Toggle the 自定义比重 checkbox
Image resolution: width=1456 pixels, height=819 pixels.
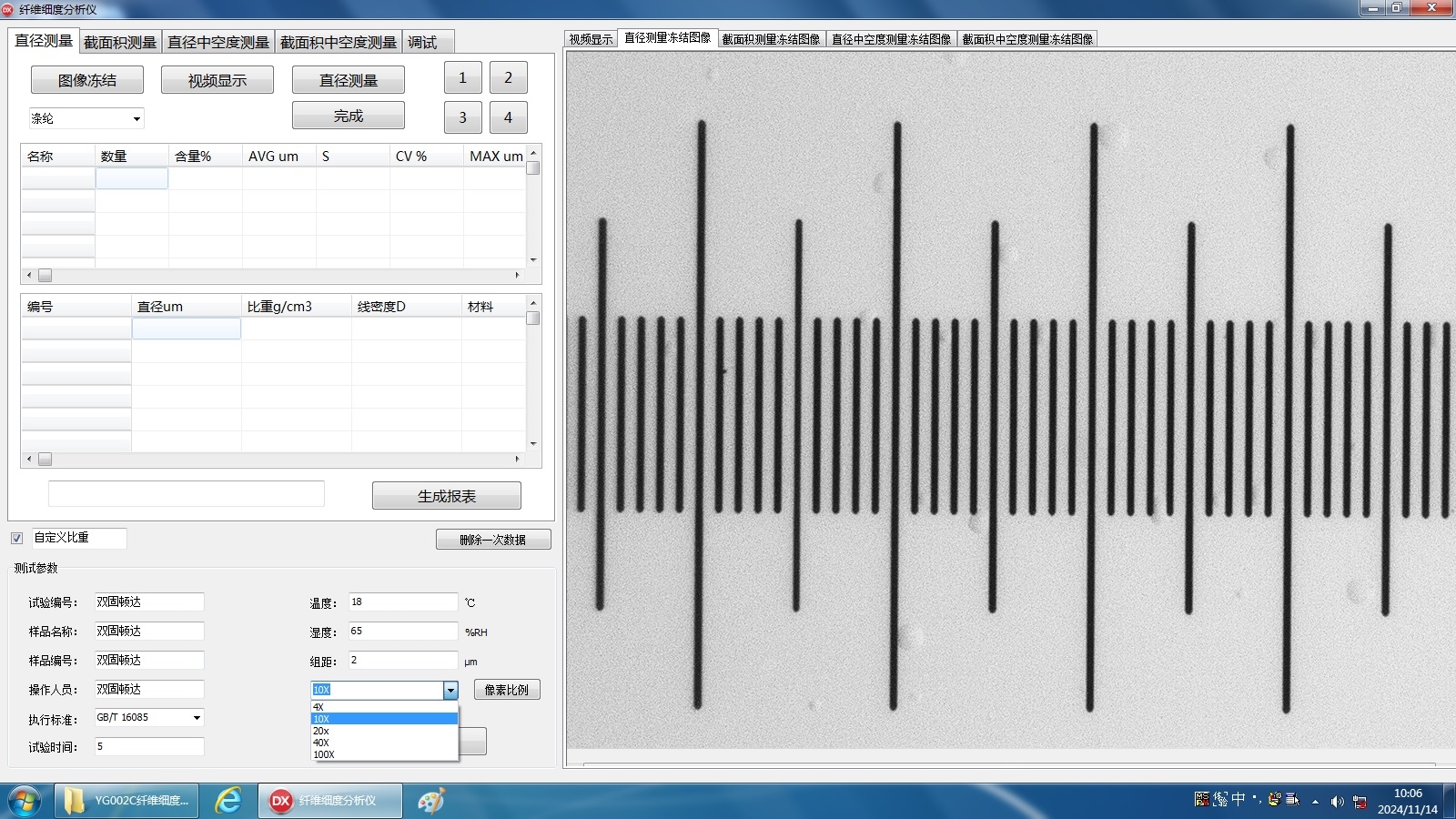coord(16,538)
